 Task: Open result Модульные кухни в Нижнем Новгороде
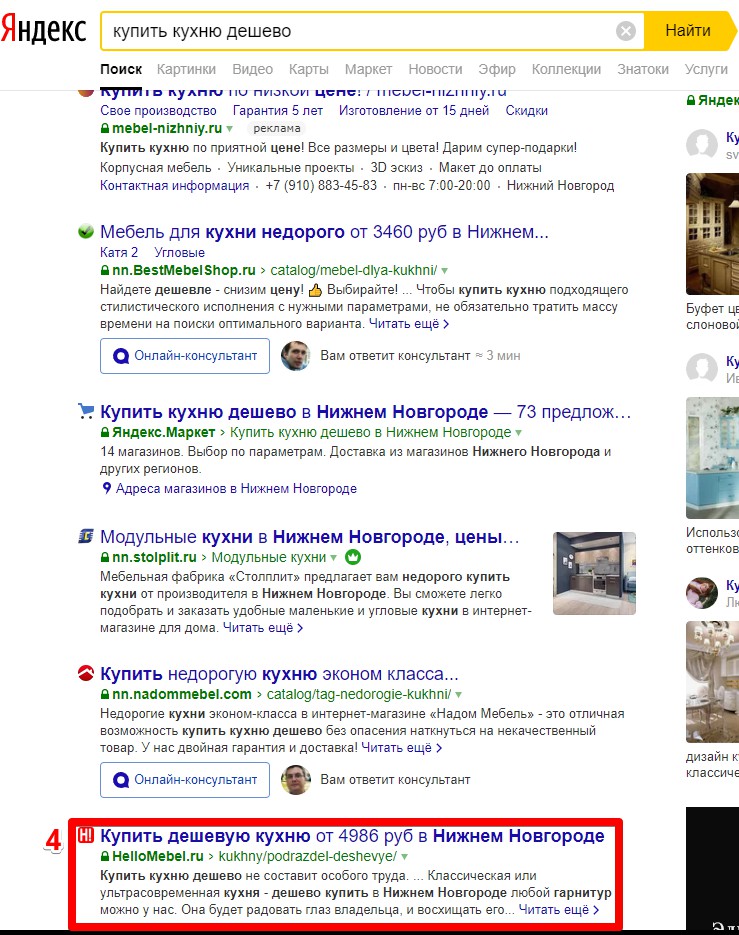click(x=310, y=537)
